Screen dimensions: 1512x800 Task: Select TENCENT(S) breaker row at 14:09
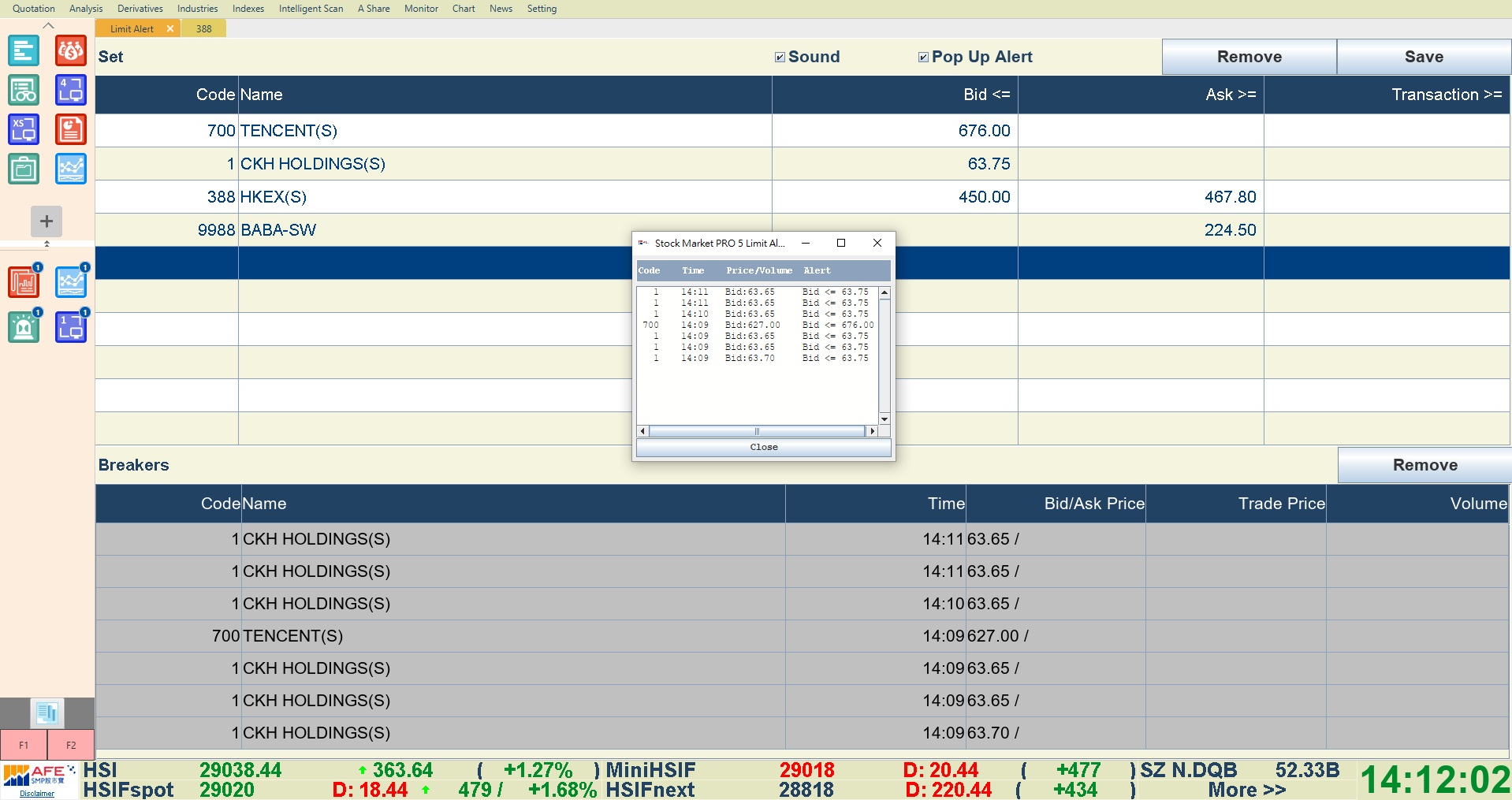[803, 636]
